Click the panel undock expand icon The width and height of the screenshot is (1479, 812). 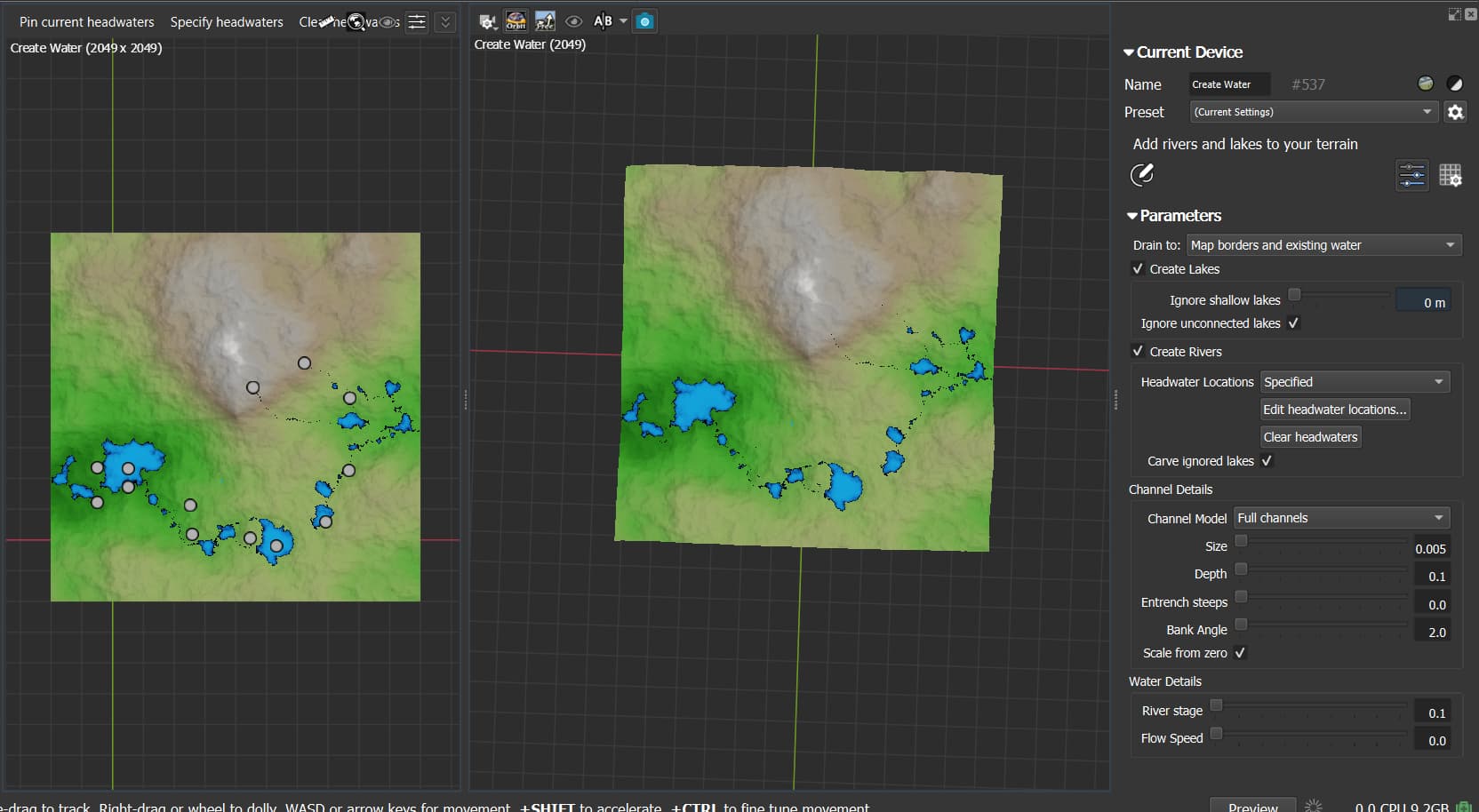pyautogui.click(x=1454, y=14)
